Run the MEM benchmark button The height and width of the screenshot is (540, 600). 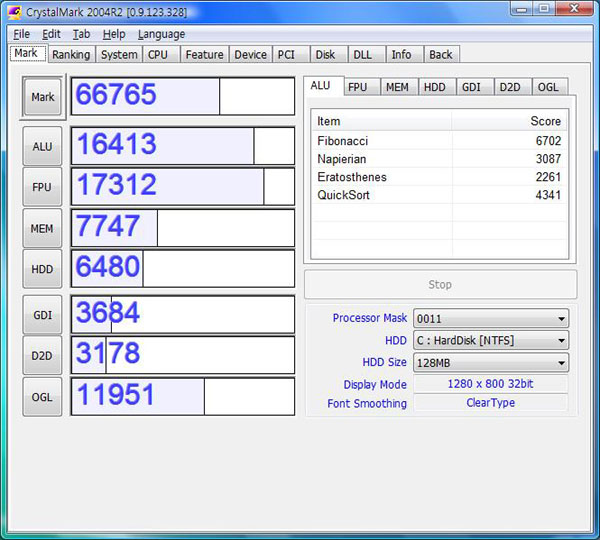coord(42,228)
